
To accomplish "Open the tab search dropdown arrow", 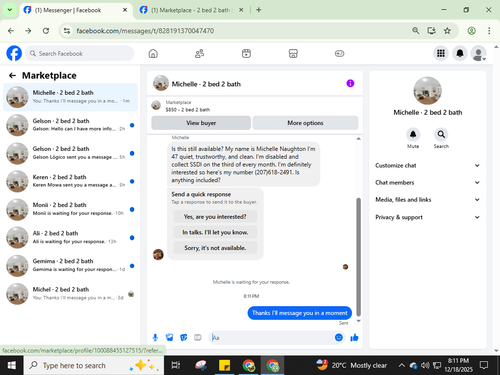I will [x=10, y=10].
